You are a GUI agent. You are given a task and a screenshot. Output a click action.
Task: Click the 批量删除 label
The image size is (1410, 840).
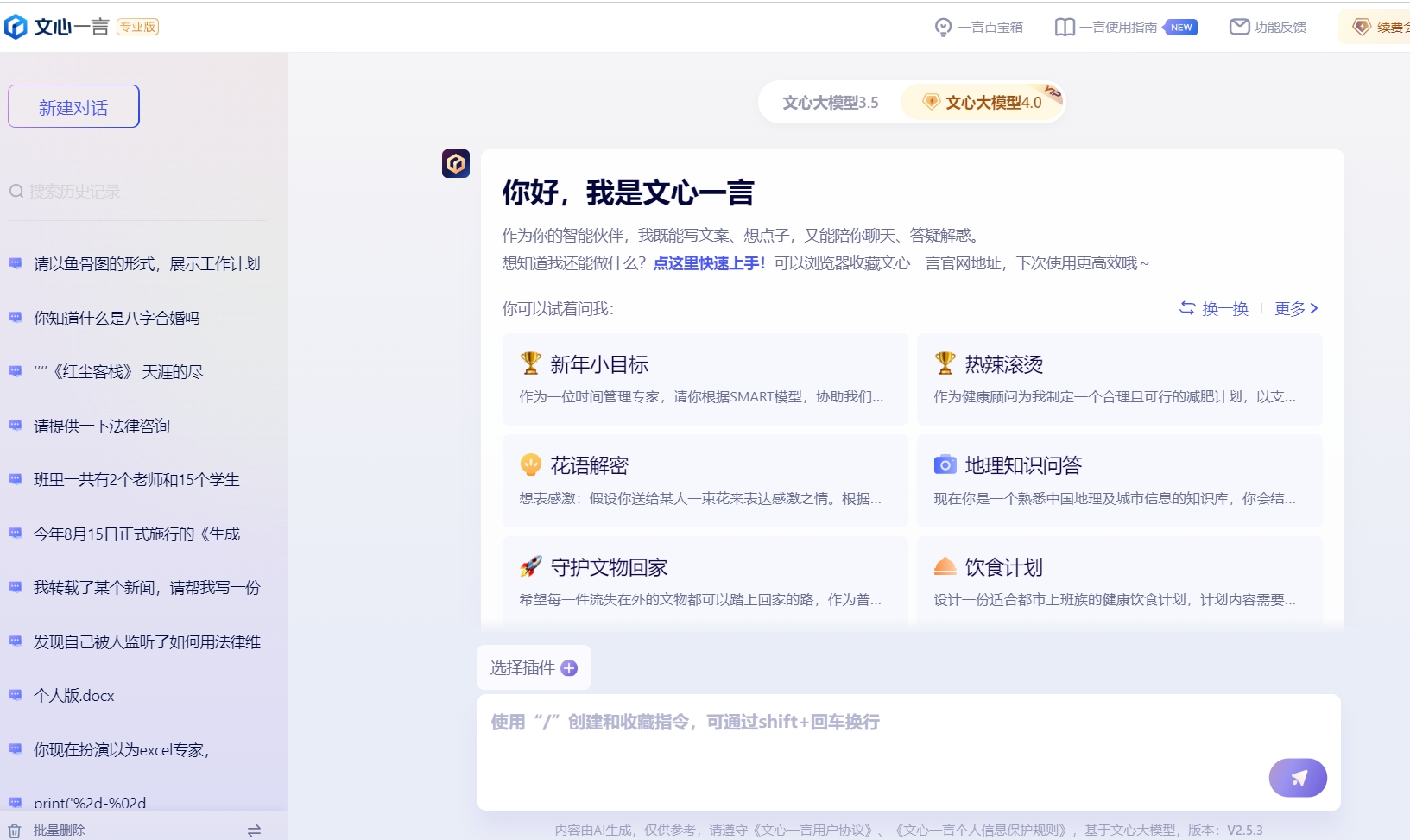[x=60, y=831]
